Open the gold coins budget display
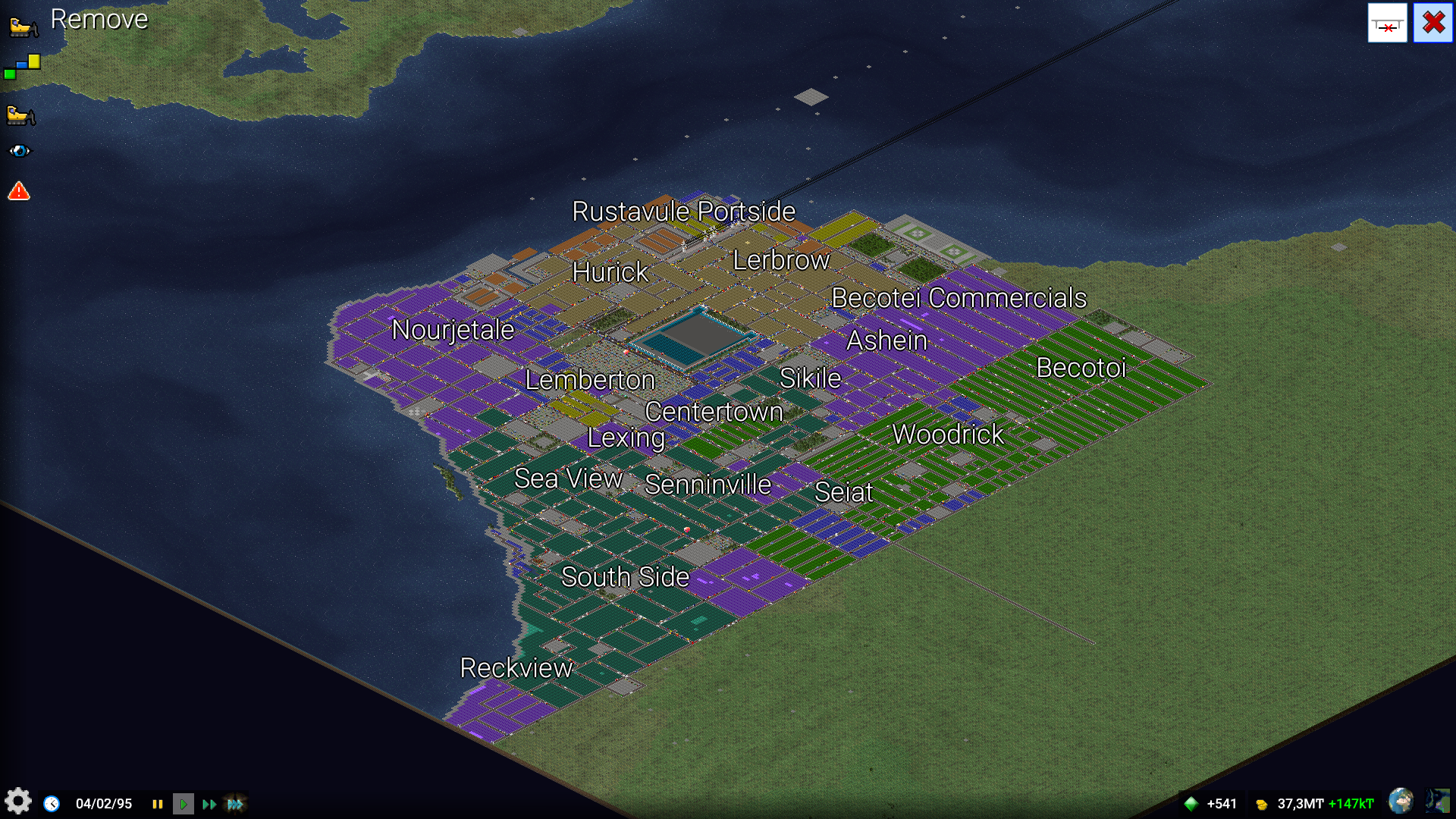 1261,805
